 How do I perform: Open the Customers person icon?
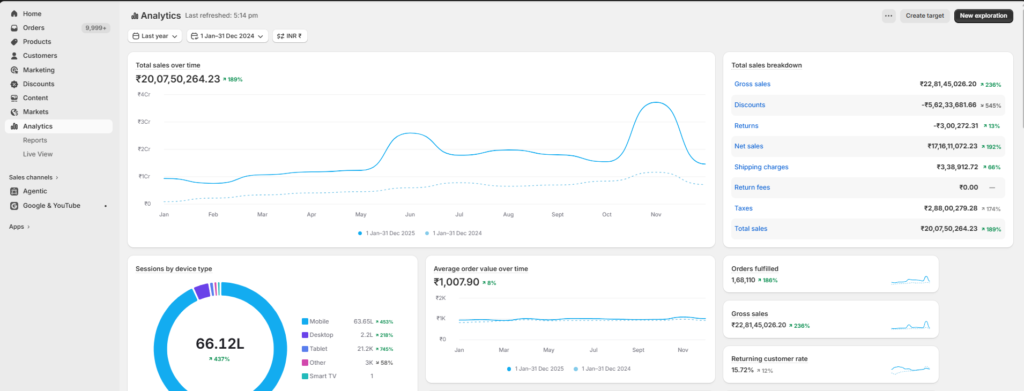[14, 55]
